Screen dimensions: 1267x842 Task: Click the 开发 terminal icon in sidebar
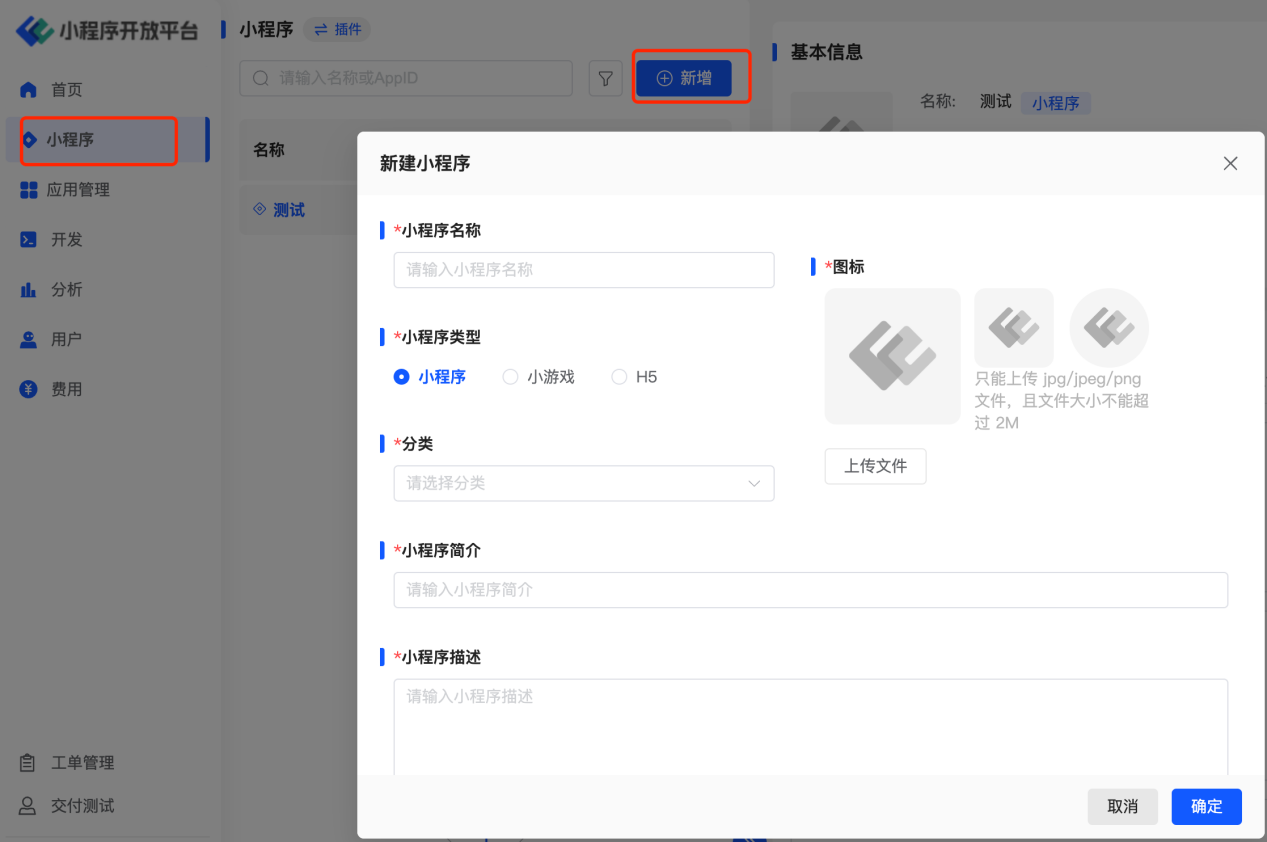point(29,240)
